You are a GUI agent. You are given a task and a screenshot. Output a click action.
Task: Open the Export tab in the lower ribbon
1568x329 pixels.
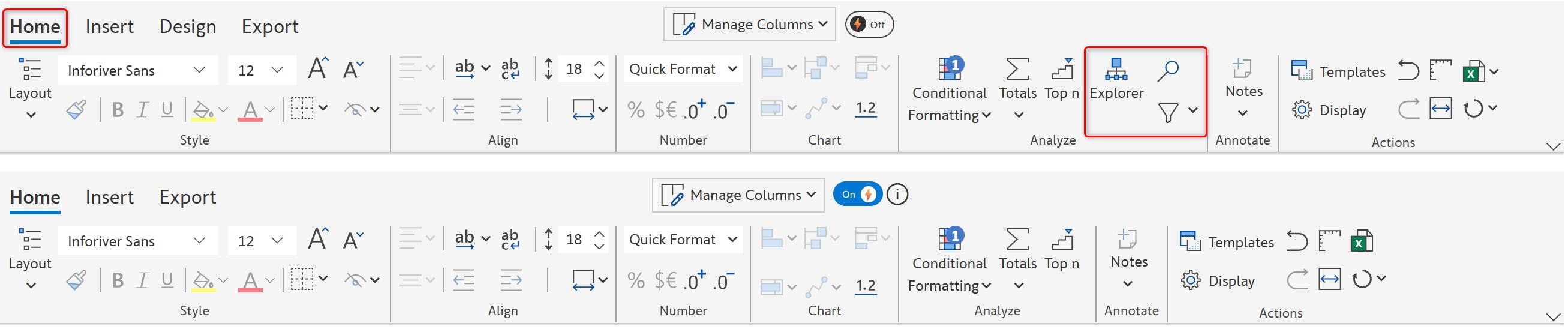pyautogui.click(x=188, y=197)
